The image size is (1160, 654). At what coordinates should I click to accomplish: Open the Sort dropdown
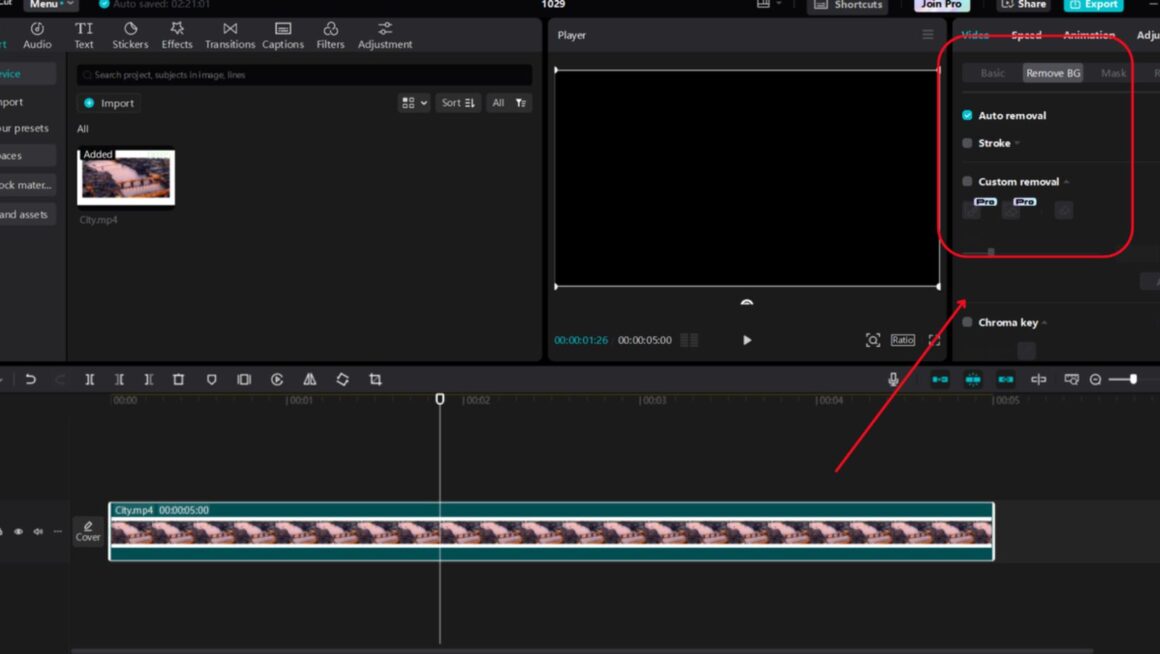[458, 103]
